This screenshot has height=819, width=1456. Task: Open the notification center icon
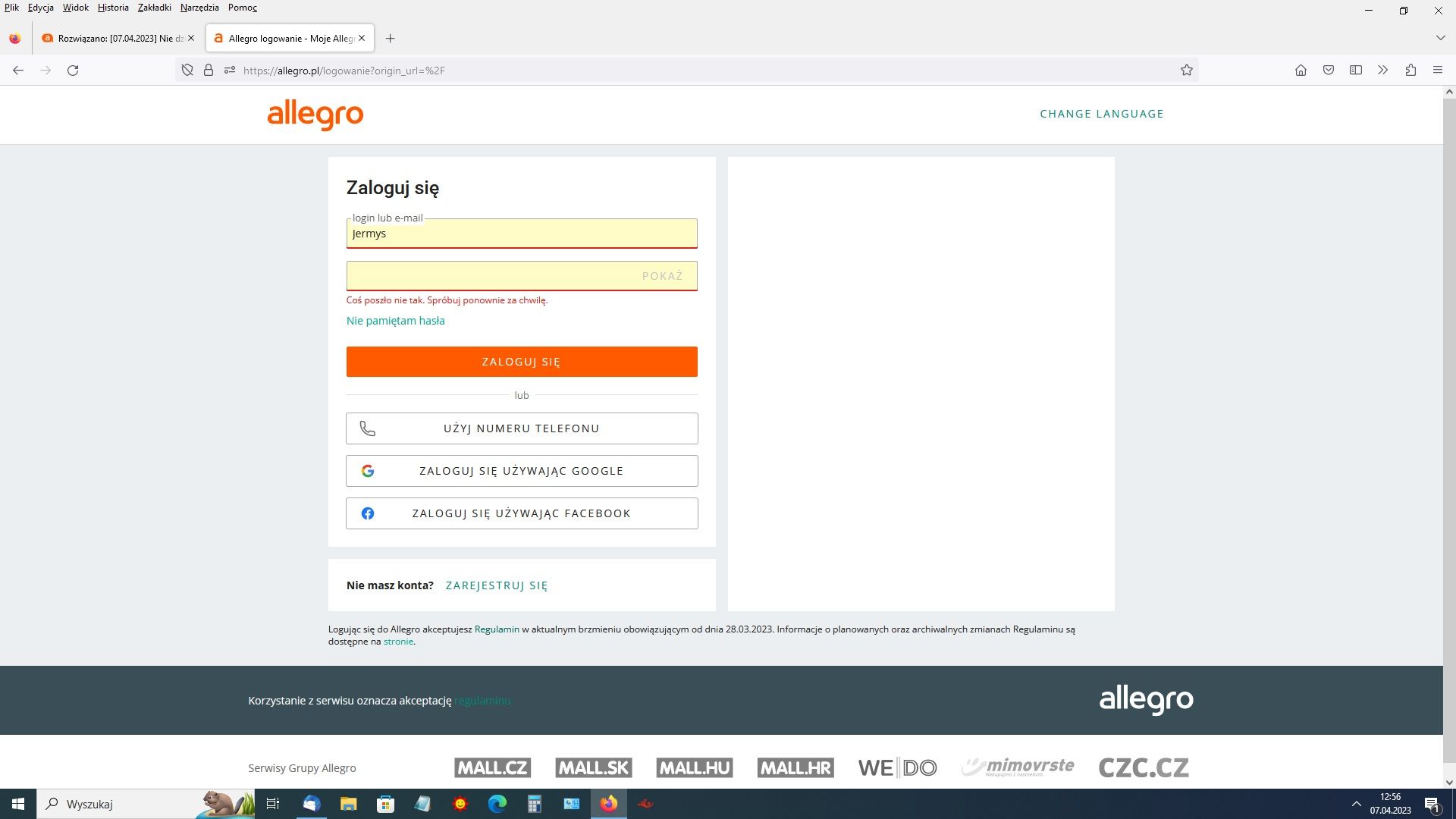click(1432, 805)
